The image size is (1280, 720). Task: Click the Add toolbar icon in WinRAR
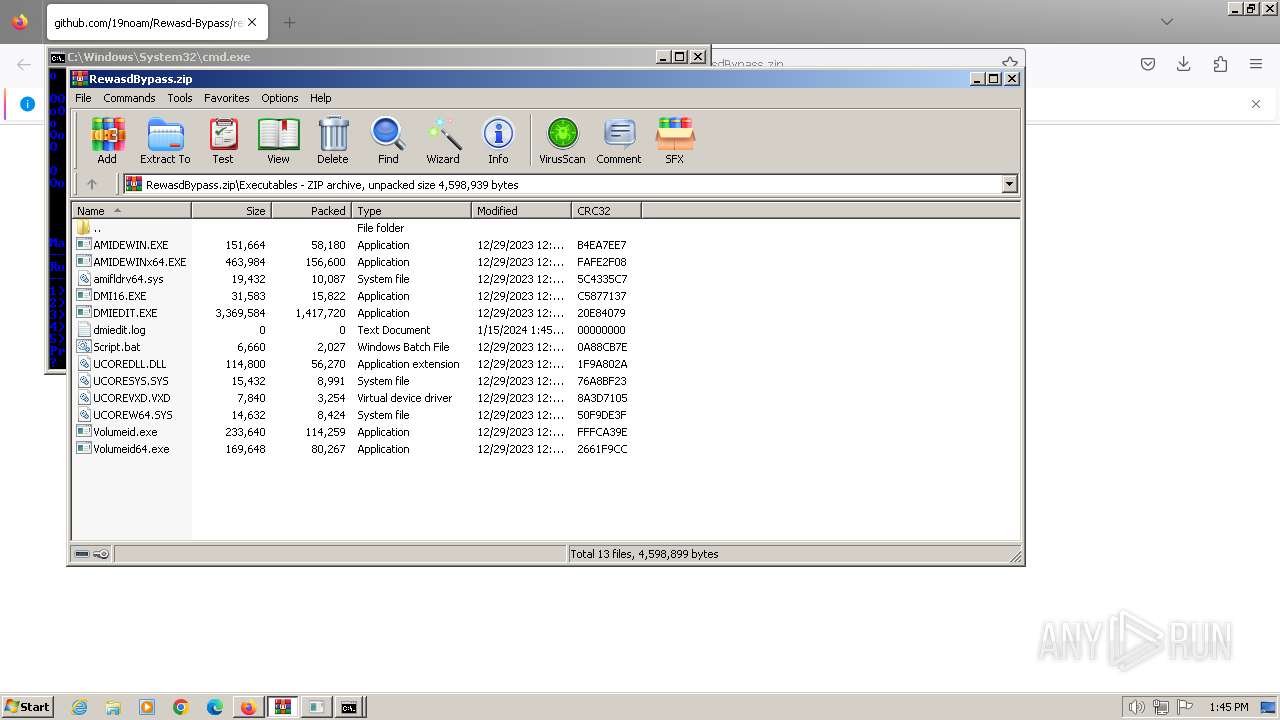(x=107, y=140)
